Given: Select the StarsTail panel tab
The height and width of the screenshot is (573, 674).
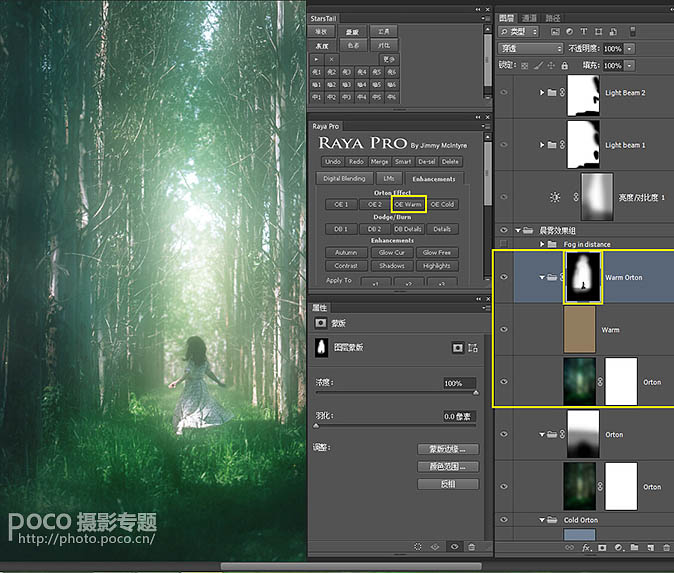Looking at the screenshot, I should (x=323, y=18).
